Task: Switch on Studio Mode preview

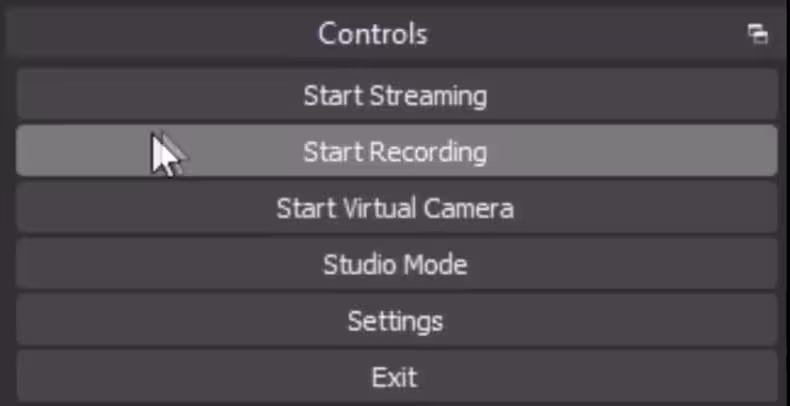Action: (396, 265)
